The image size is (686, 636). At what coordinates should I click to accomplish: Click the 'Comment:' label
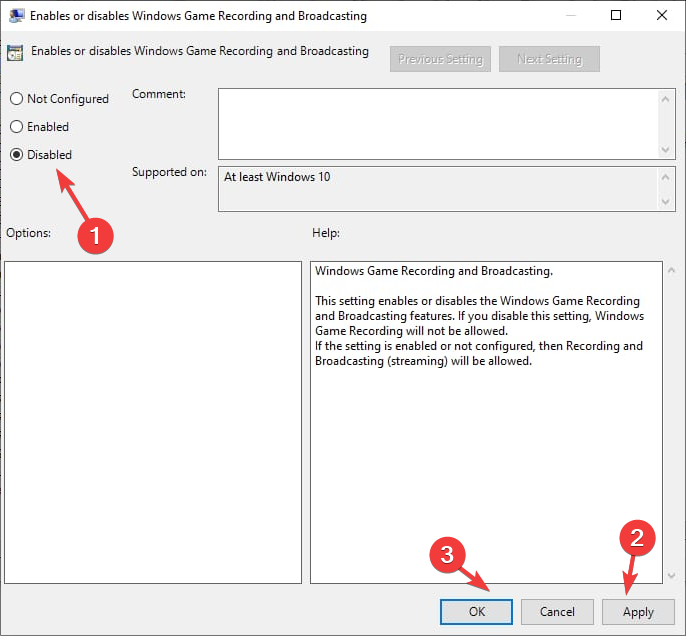(x=159, y=94)
